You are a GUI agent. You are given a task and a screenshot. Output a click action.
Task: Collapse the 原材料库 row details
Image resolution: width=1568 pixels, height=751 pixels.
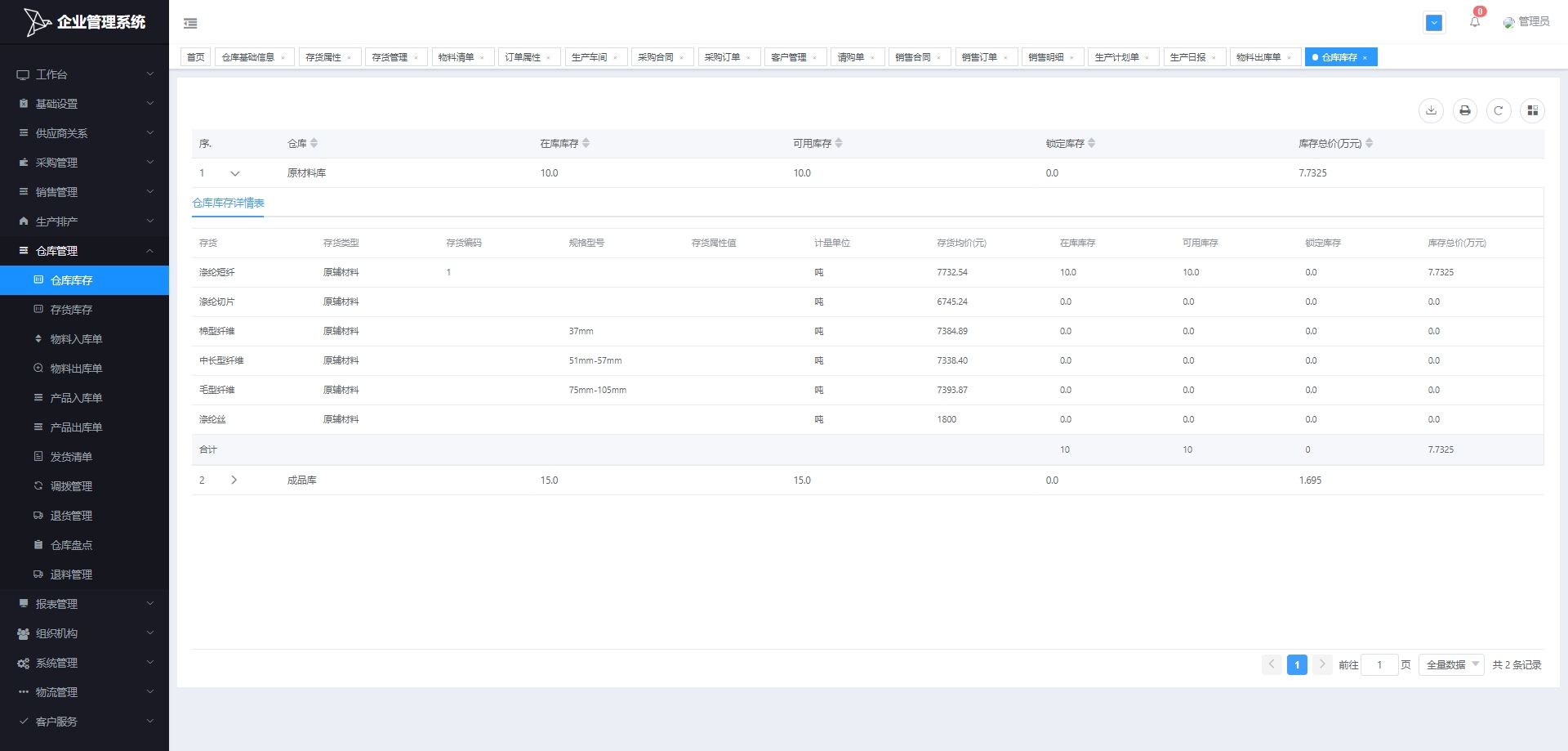(235, 173)
